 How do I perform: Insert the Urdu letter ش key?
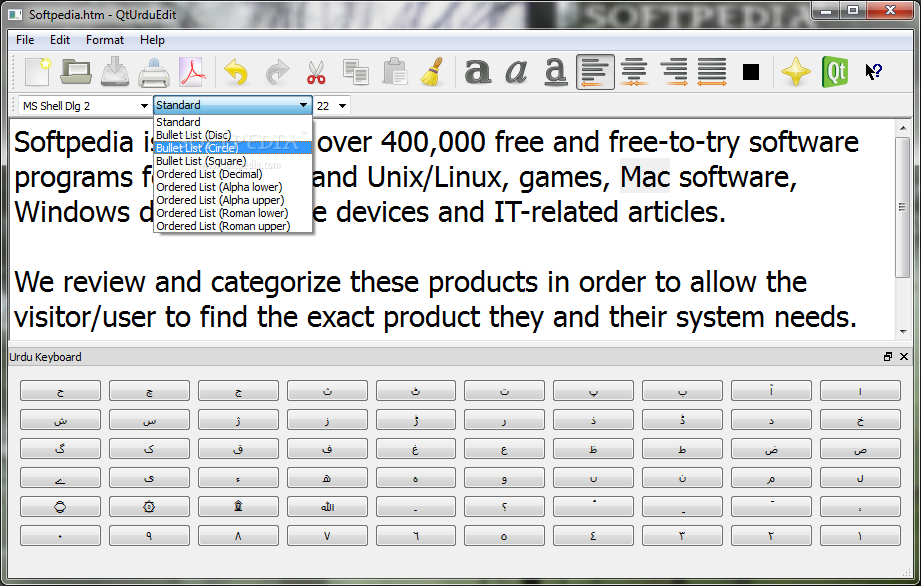(60, 419)
